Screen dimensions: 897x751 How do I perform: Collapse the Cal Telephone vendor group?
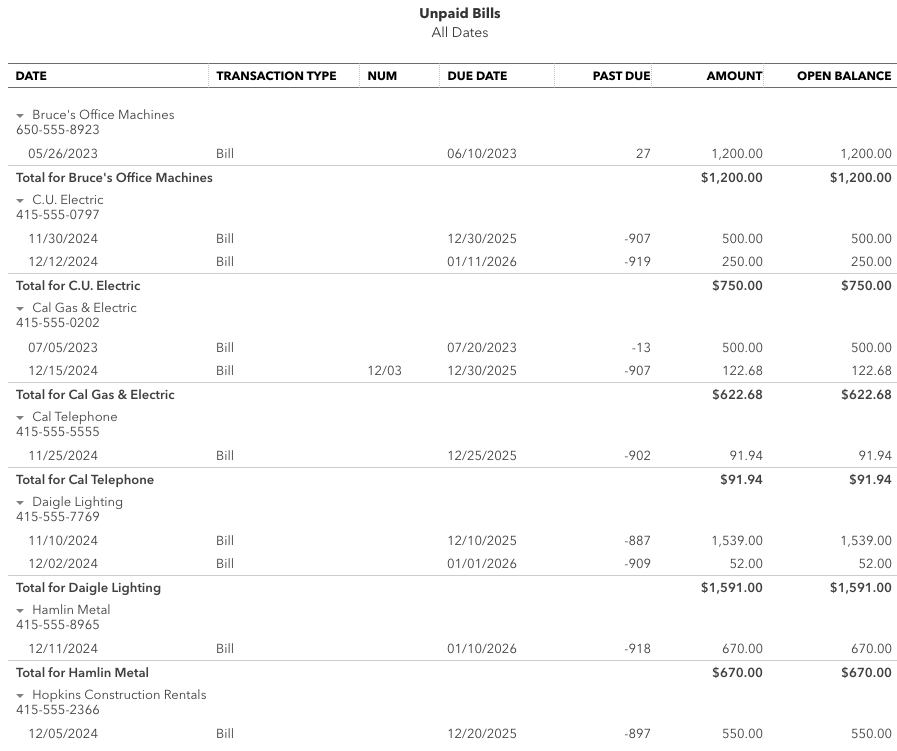pos(20,418)
